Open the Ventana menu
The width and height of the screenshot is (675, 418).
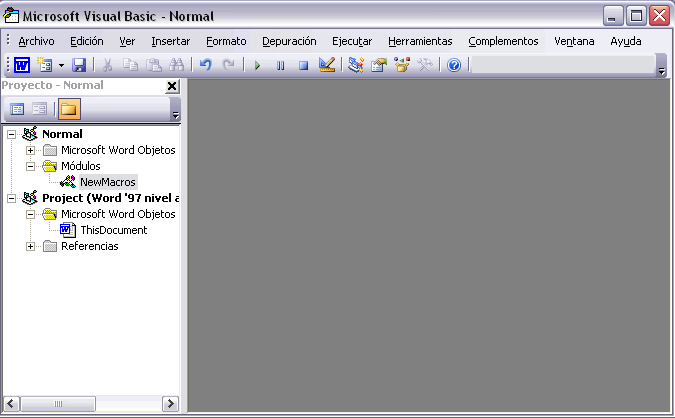tap(574, 41)
